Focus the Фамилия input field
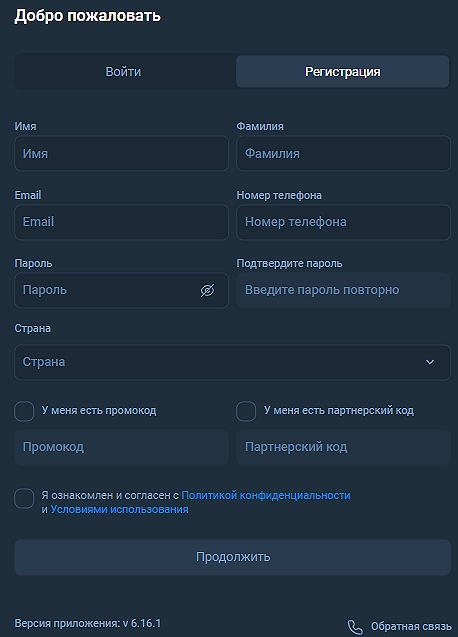 pos(343,154)
